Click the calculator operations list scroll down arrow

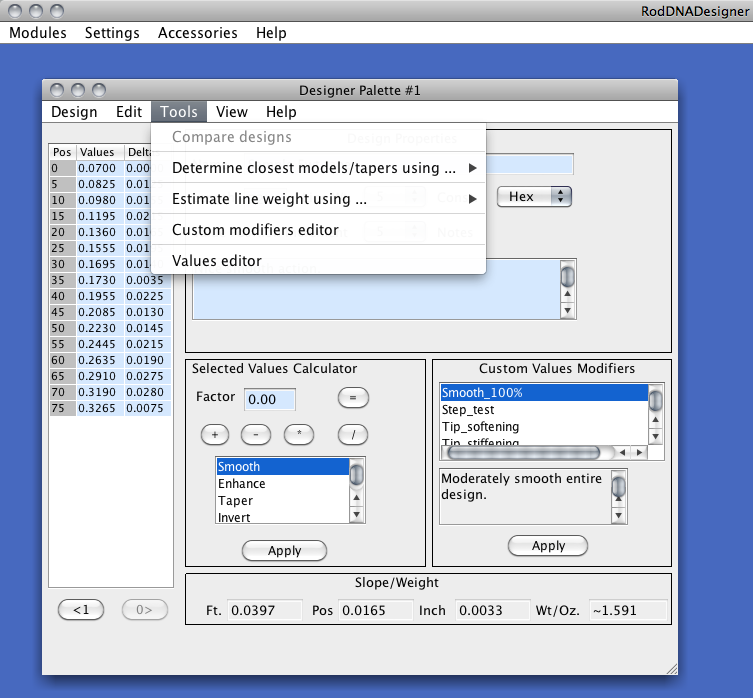pos(356,514)
